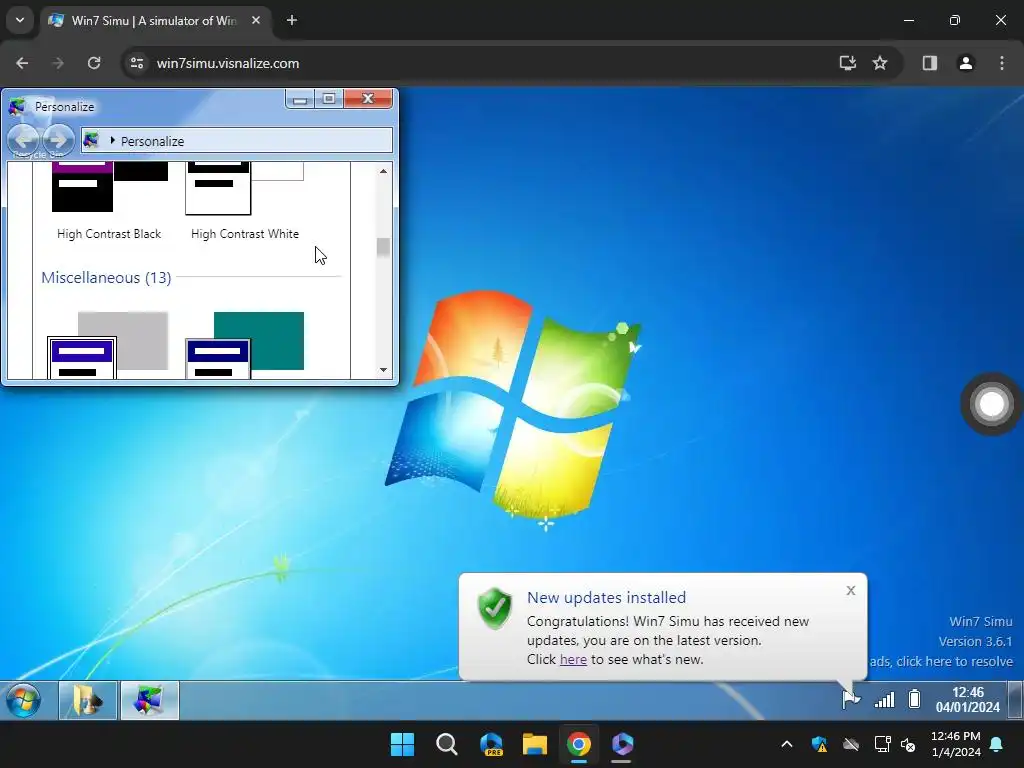
Task: Close the Personalize window
Action: pyautogui.click(x=368, y=99)
